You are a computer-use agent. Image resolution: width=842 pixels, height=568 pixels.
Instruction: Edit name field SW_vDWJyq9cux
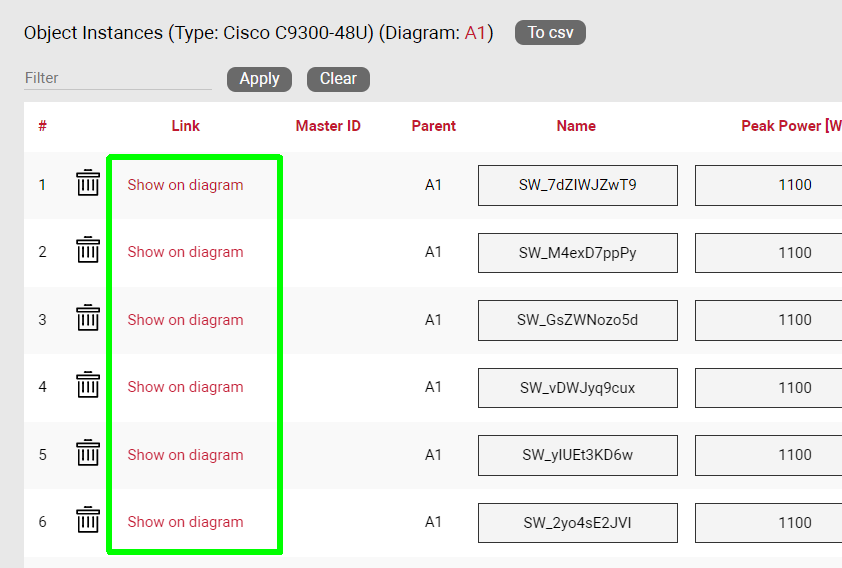[577, 388]
